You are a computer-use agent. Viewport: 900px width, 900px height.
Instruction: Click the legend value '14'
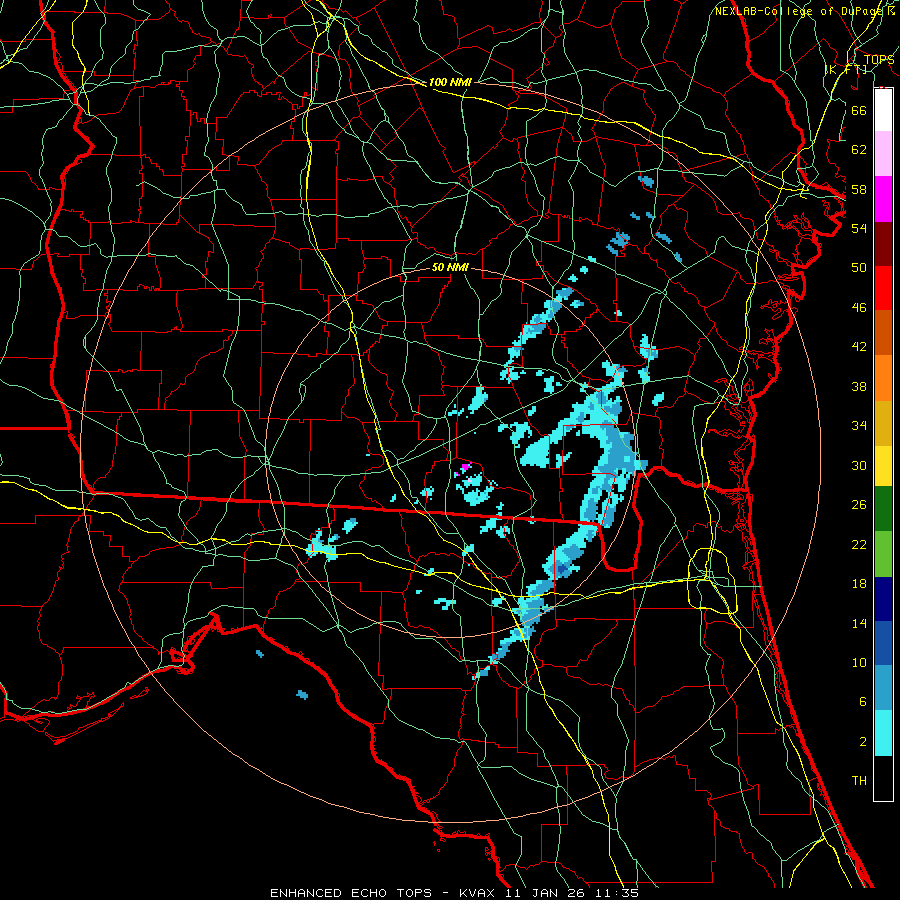pyautogui.click(x=859, y=623)
